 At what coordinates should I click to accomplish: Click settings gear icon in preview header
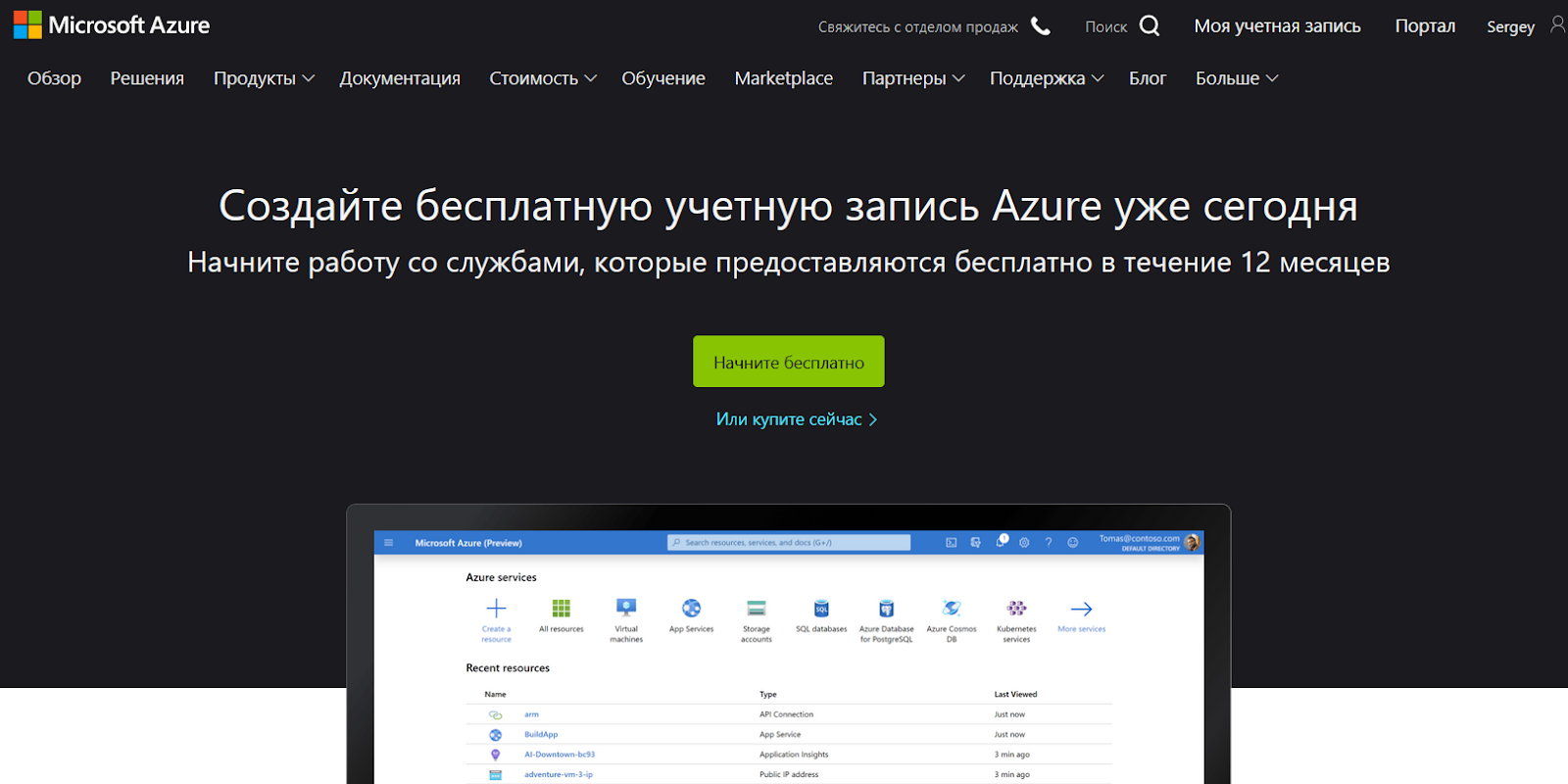click(x=1024, y=543)
